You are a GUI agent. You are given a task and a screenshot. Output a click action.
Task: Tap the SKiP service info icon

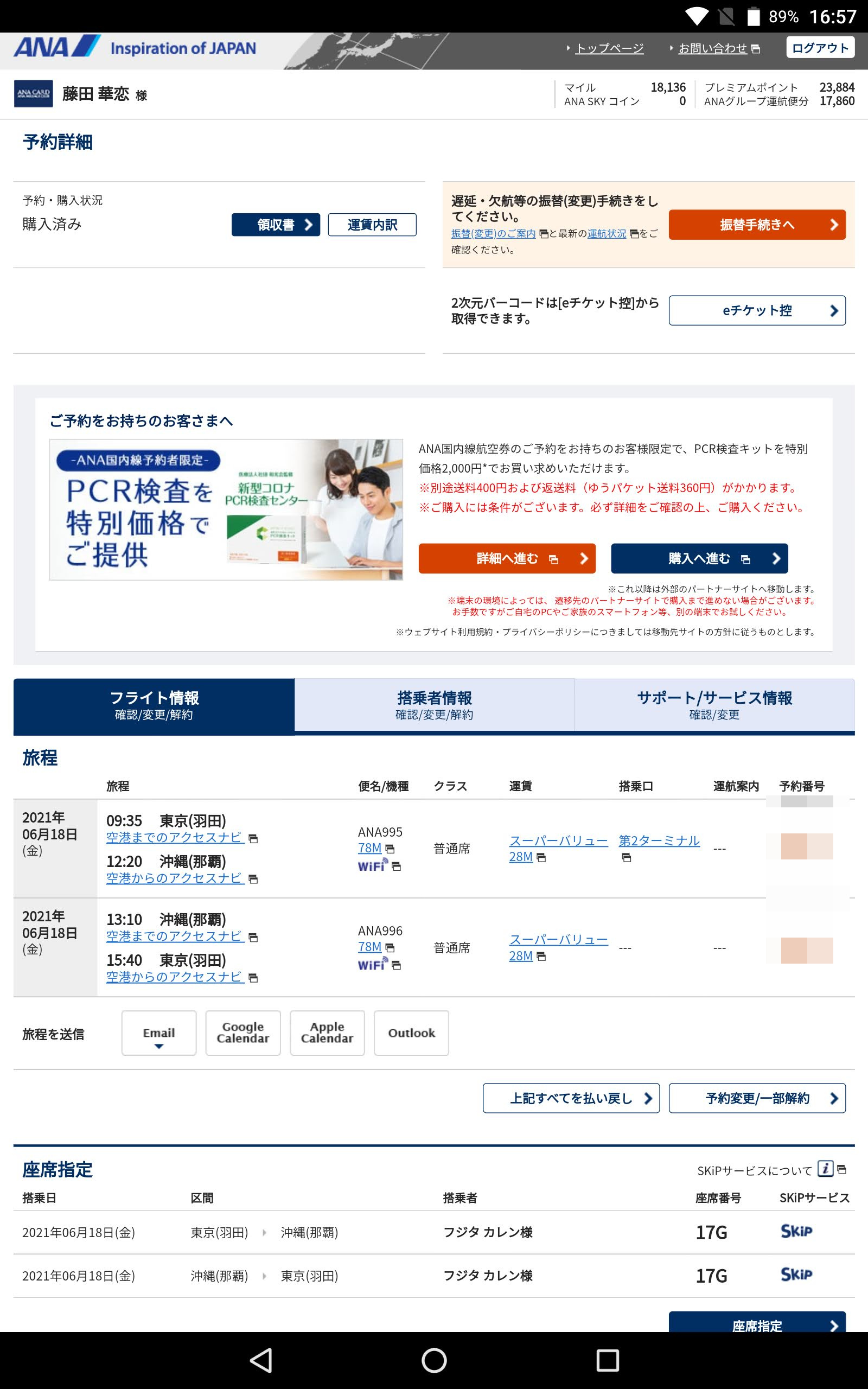pyautogui.click(x=825, y=1169)
